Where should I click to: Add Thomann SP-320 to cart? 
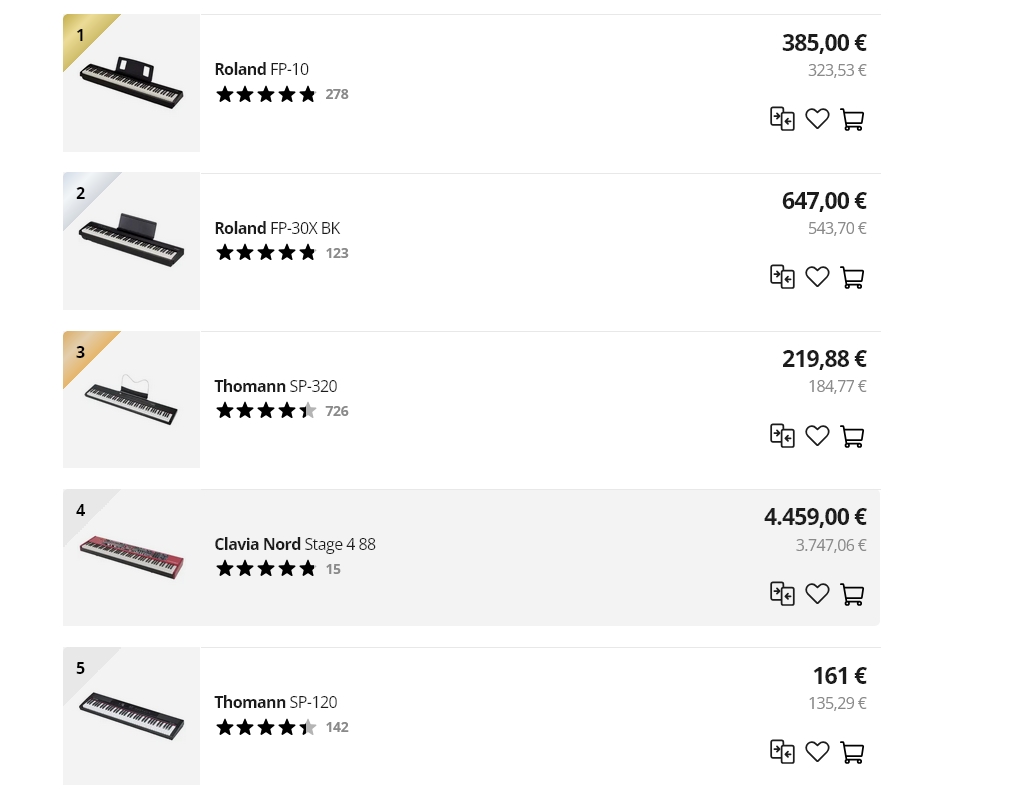coord(852,437)
